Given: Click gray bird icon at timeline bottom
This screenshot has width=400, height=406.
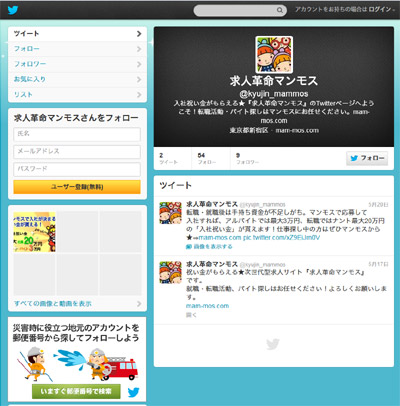Looking at the screenshot, I should [x=273, y=344].
